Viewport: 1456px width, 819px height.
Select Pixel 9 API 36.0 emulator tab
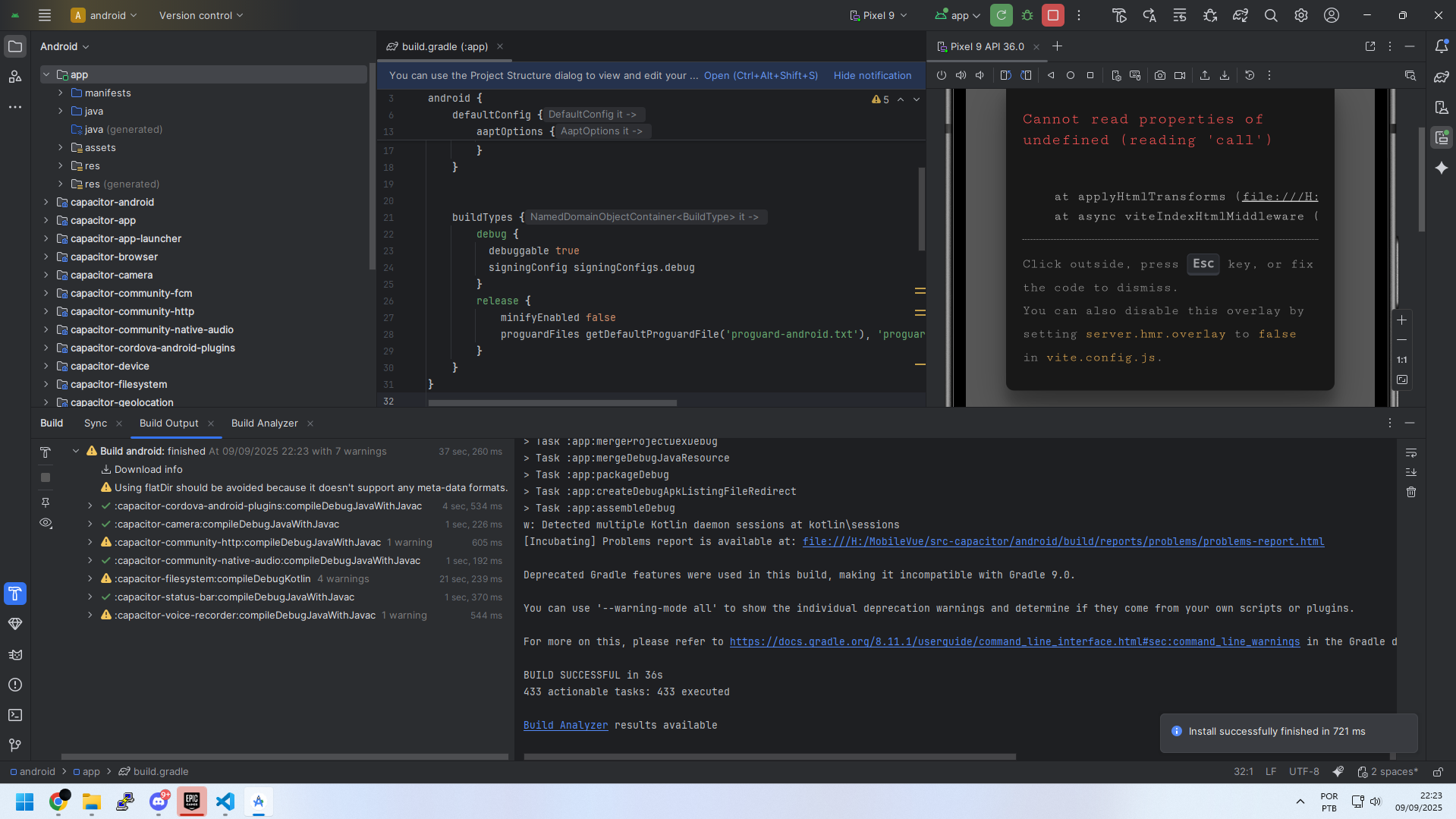click(x=987, y=46)
